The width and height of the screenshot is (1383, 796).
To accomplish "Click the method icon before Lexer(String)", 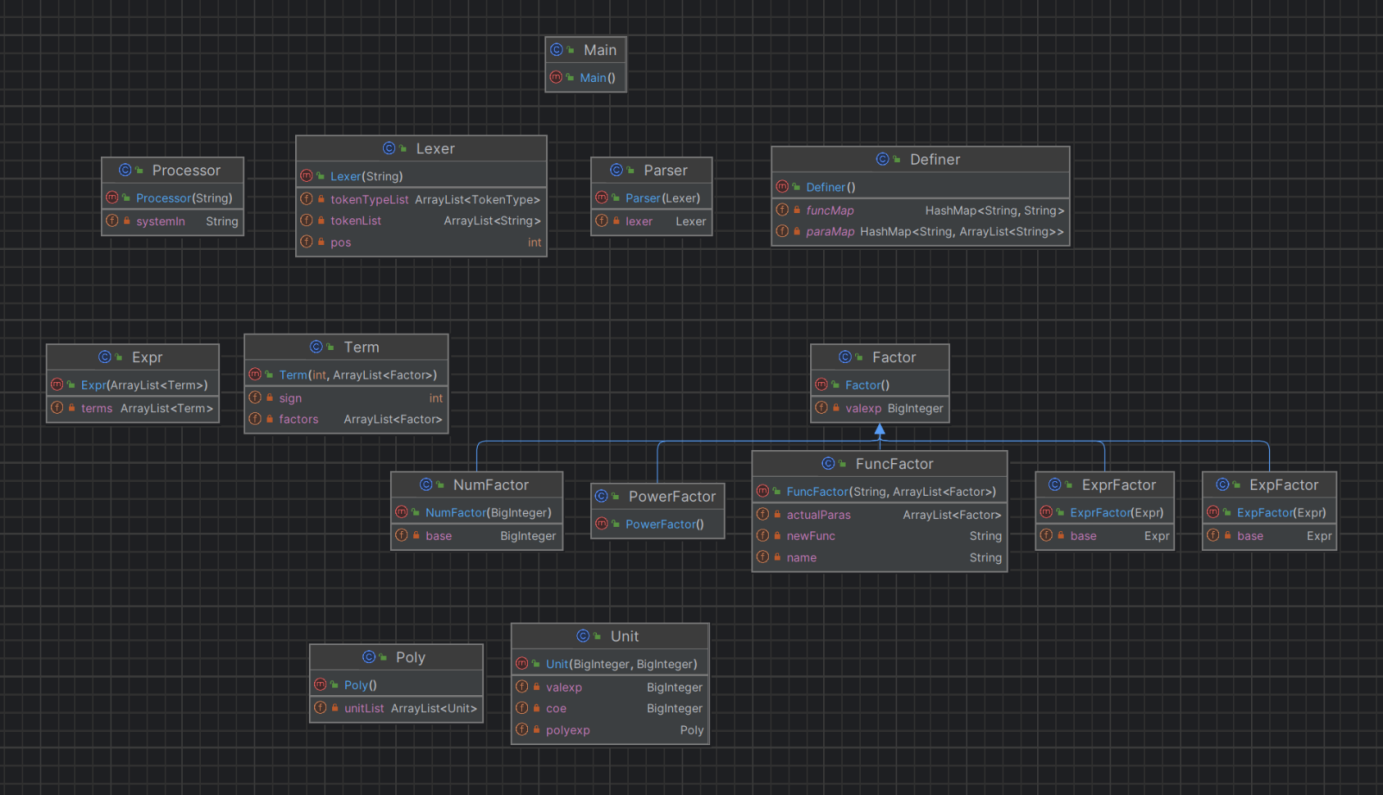I will click(x=307, y=177).
